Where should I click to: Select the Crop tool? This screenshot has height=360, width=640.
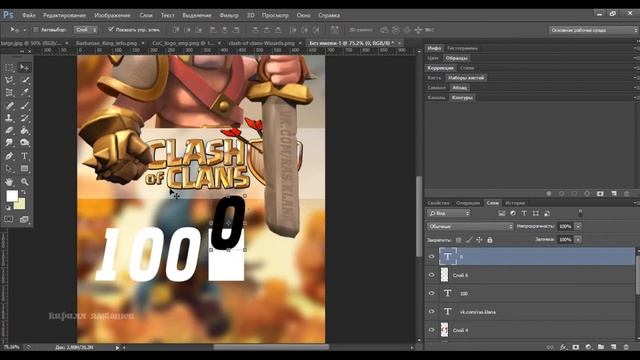coord(9,93)
